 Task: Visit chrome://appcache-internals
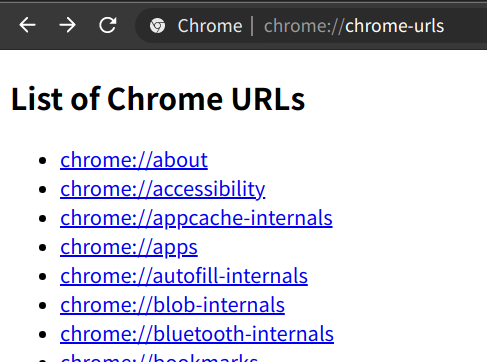coord(196,218)
